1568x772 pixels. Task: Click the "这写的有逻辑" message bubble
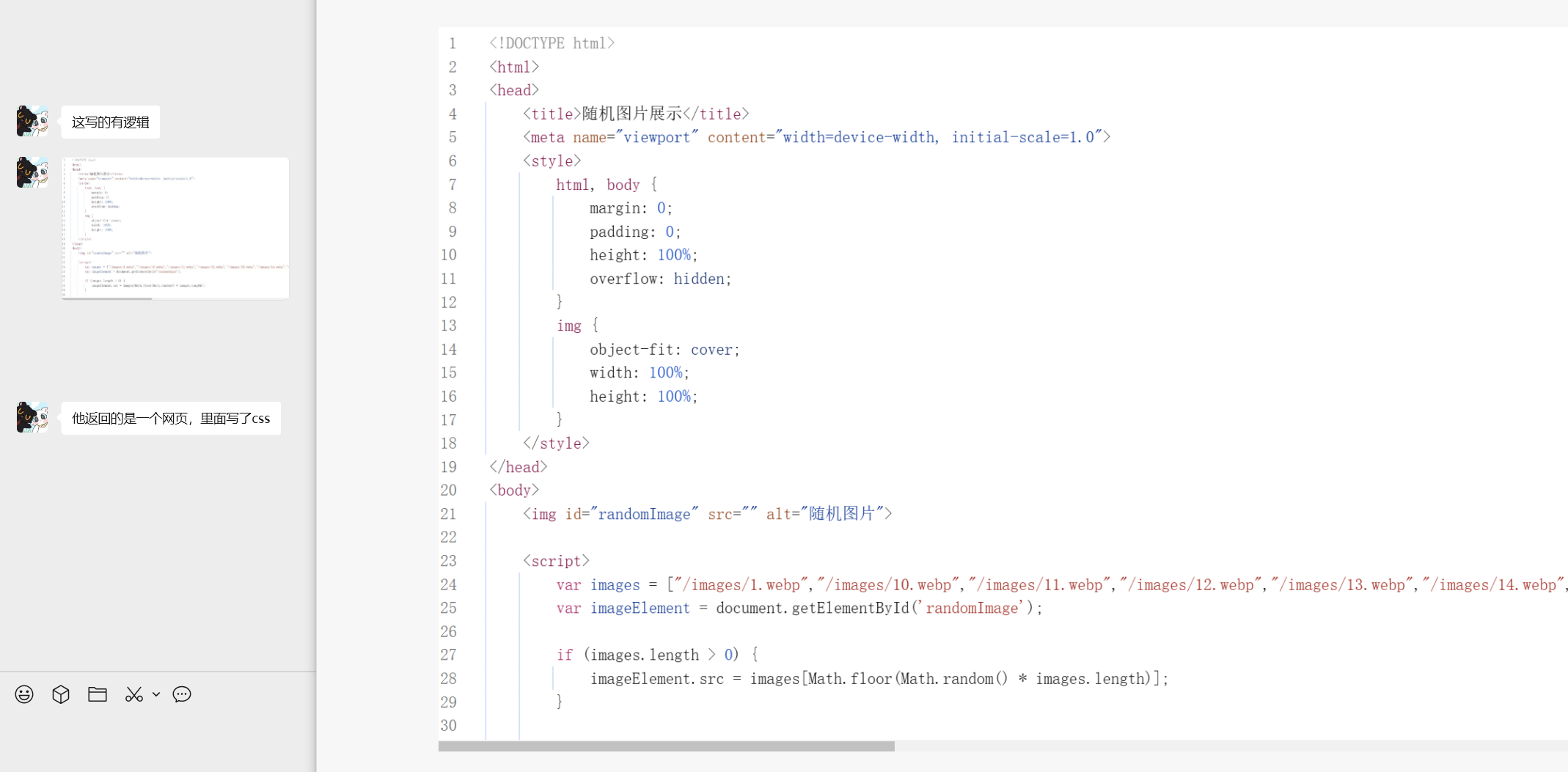tap(111, 122)
